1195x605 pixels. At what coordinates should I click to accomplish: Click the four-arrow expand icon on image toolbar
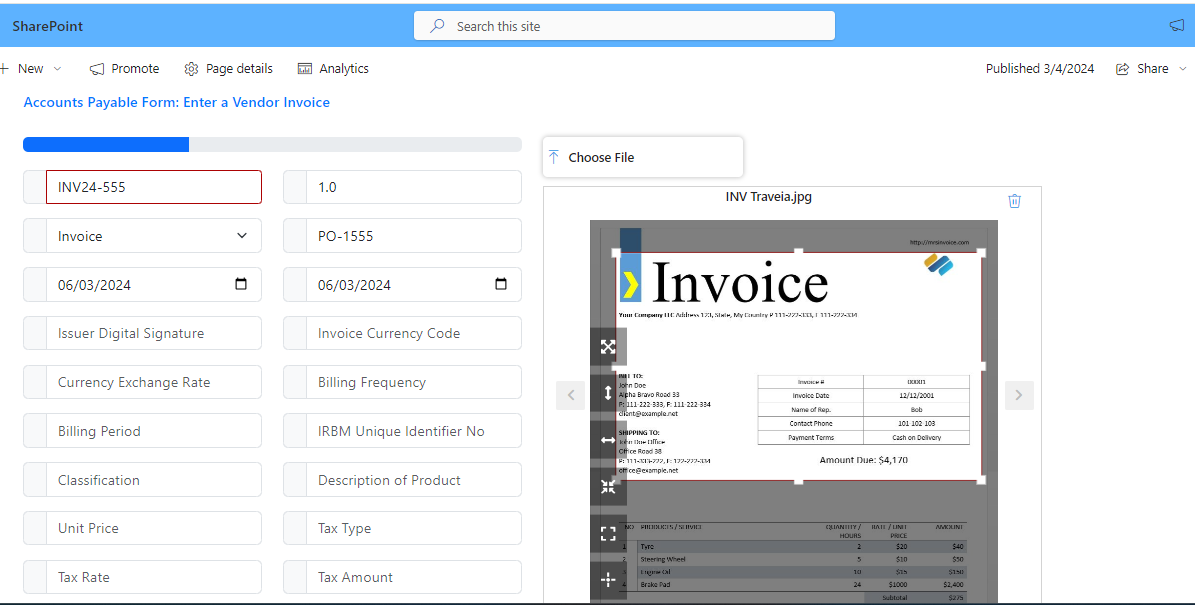pyautogui.click(x=608, y=347)
